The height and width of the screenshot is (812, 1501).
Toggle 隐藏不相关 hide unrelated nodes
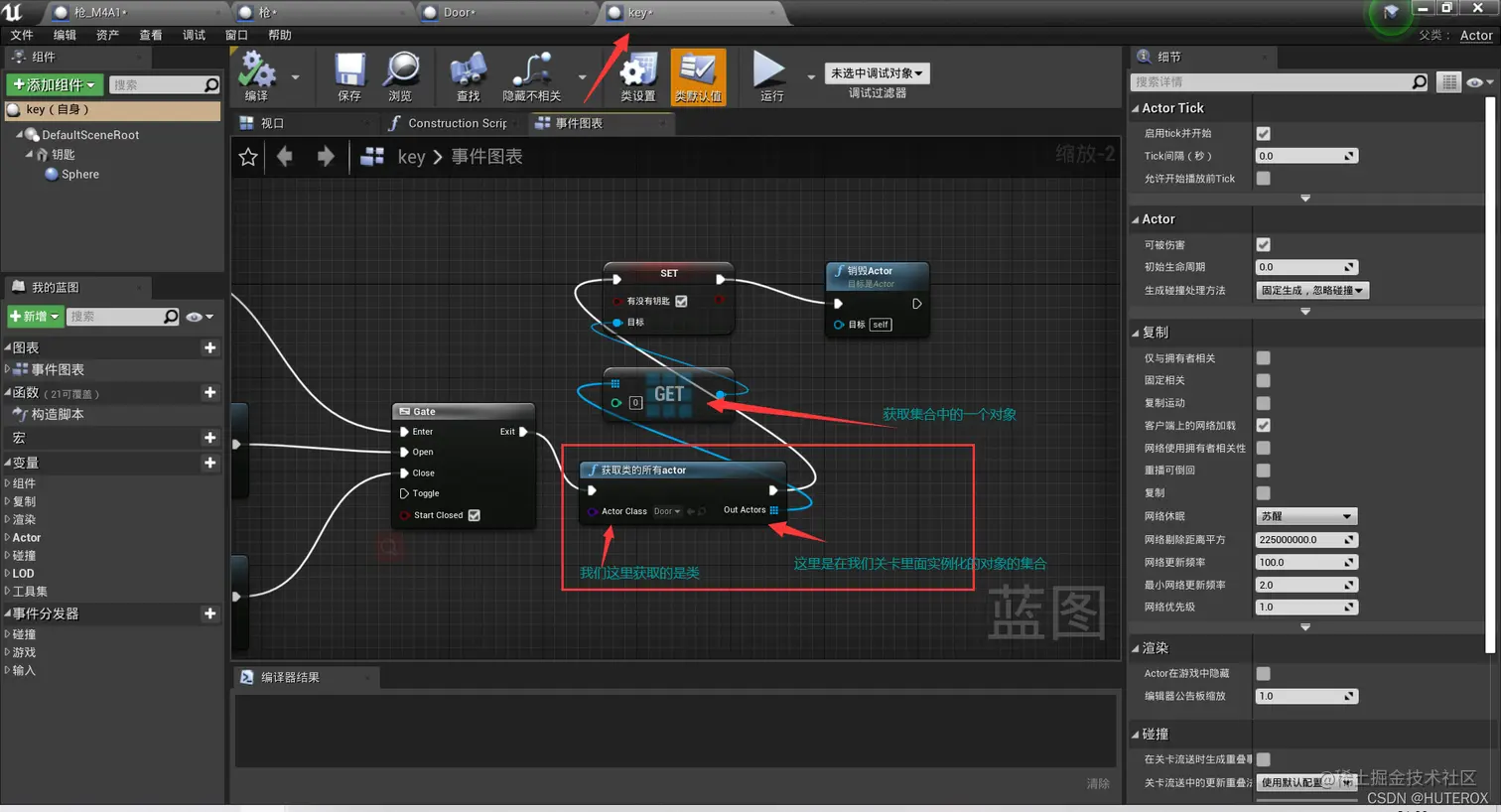(532, 76)
